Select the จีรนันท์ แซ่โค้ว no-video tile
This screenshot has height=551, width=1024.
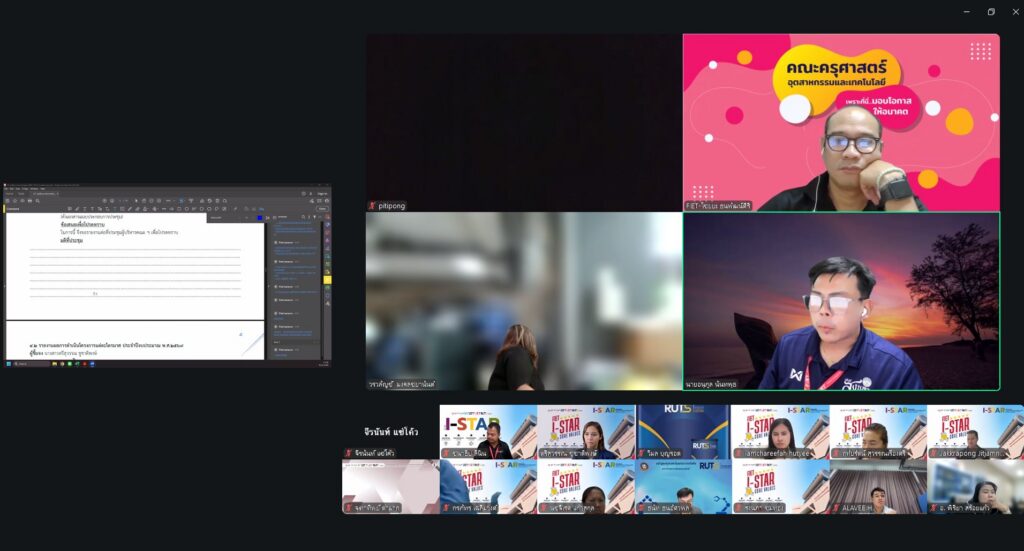(391, 432)
